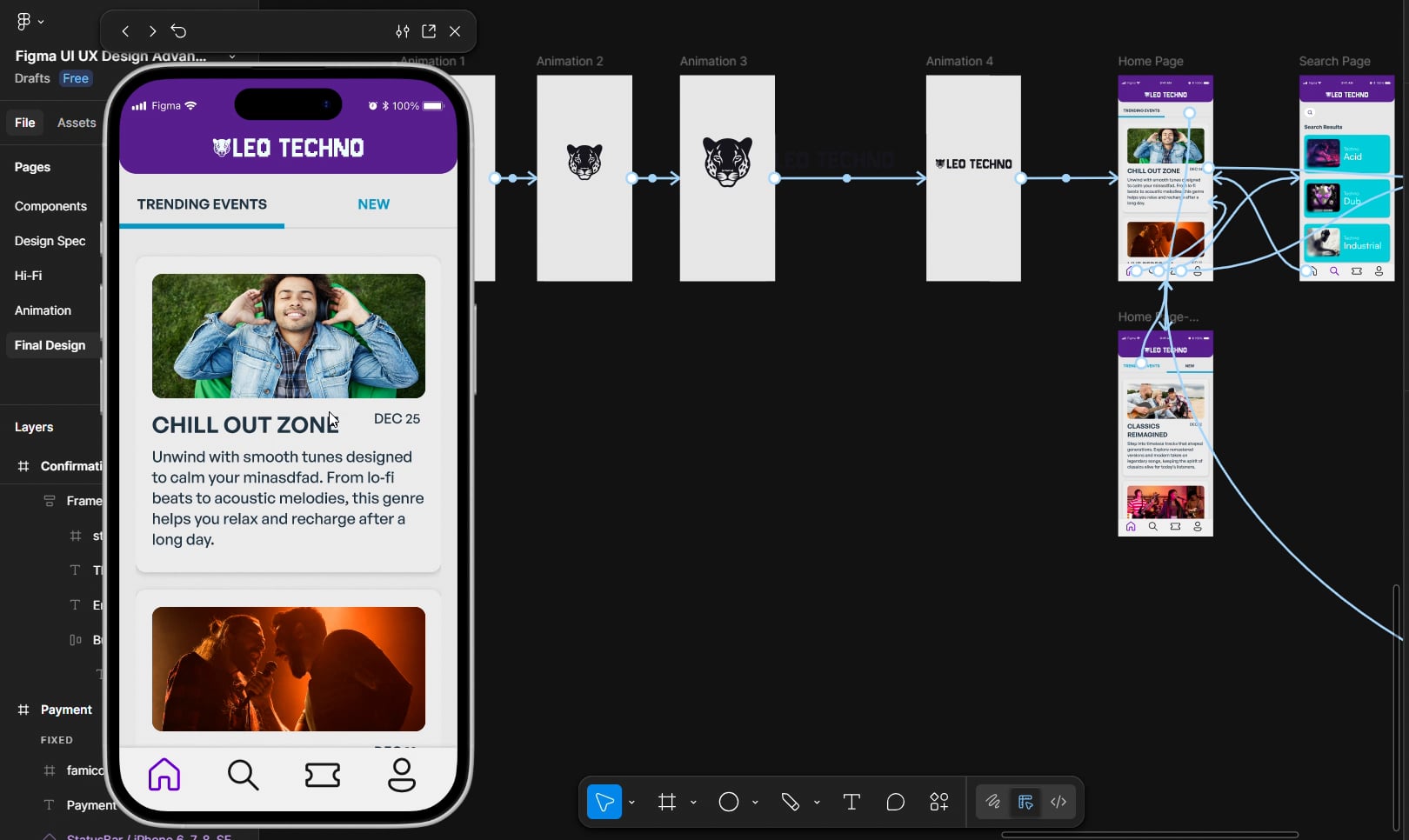
Task: Expand the Move tool options arrow
Action: [x=631, y=802]
